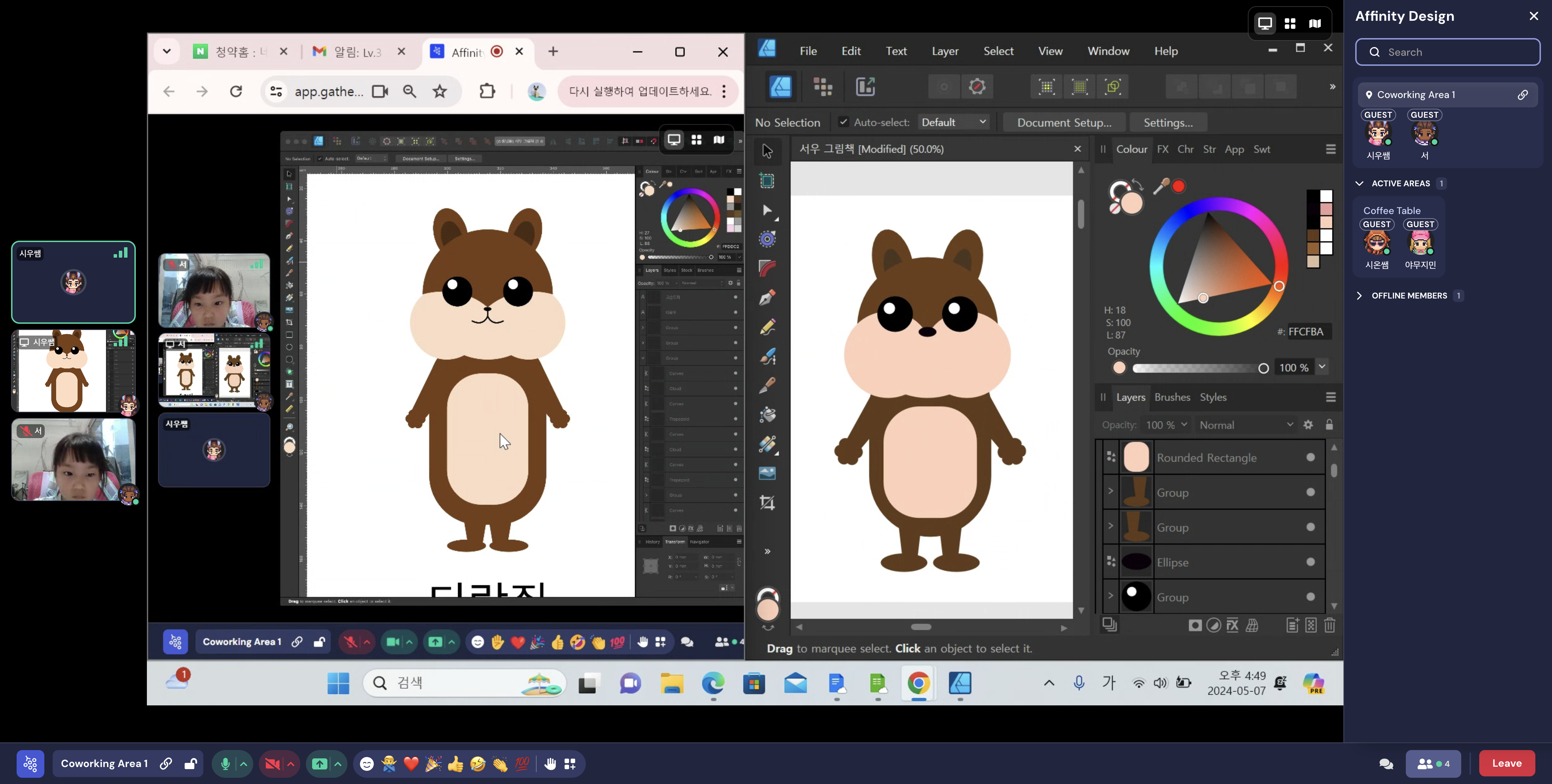The image size is (1552, 784).
Task: Click the Chrome update relaunch message
Action: pos(640,91)
